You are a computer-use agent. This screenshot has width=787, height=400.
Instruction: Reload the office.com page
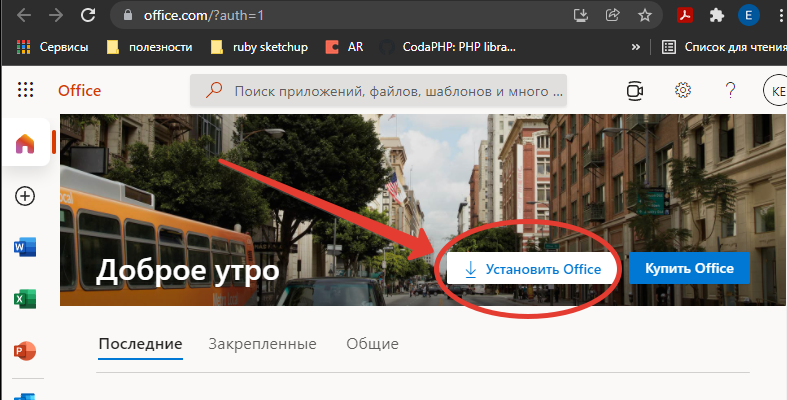point(88,16)
